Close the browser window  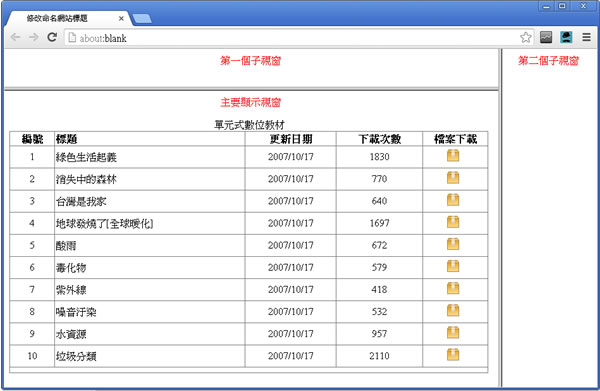point(583,6)
